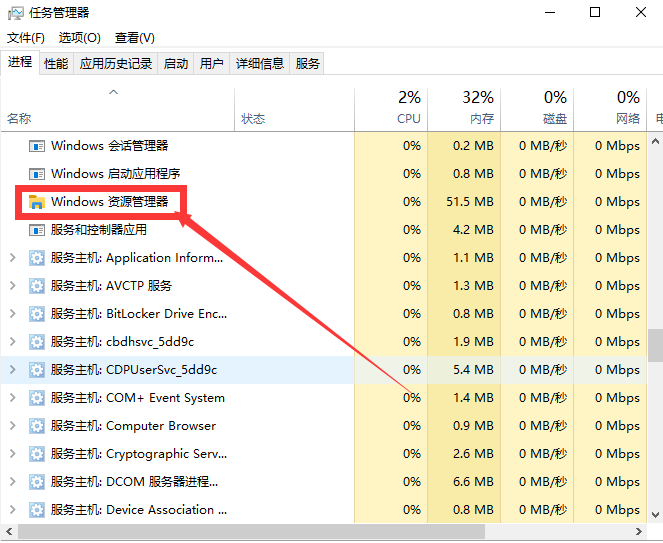Click the Windows 启动应用程序 process icon
The width and height of the screenshot is (663, 543).
coord(37,174)
